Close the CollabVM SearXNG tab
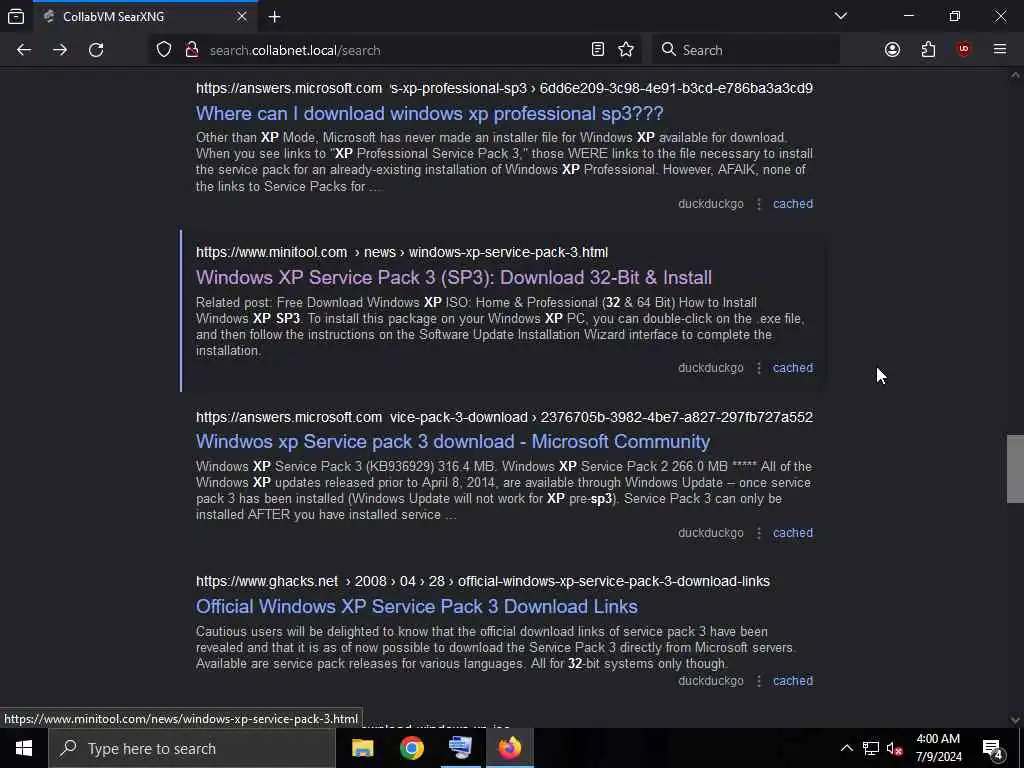The height and width of the screenshot is (768, 1024). [242, 16]
